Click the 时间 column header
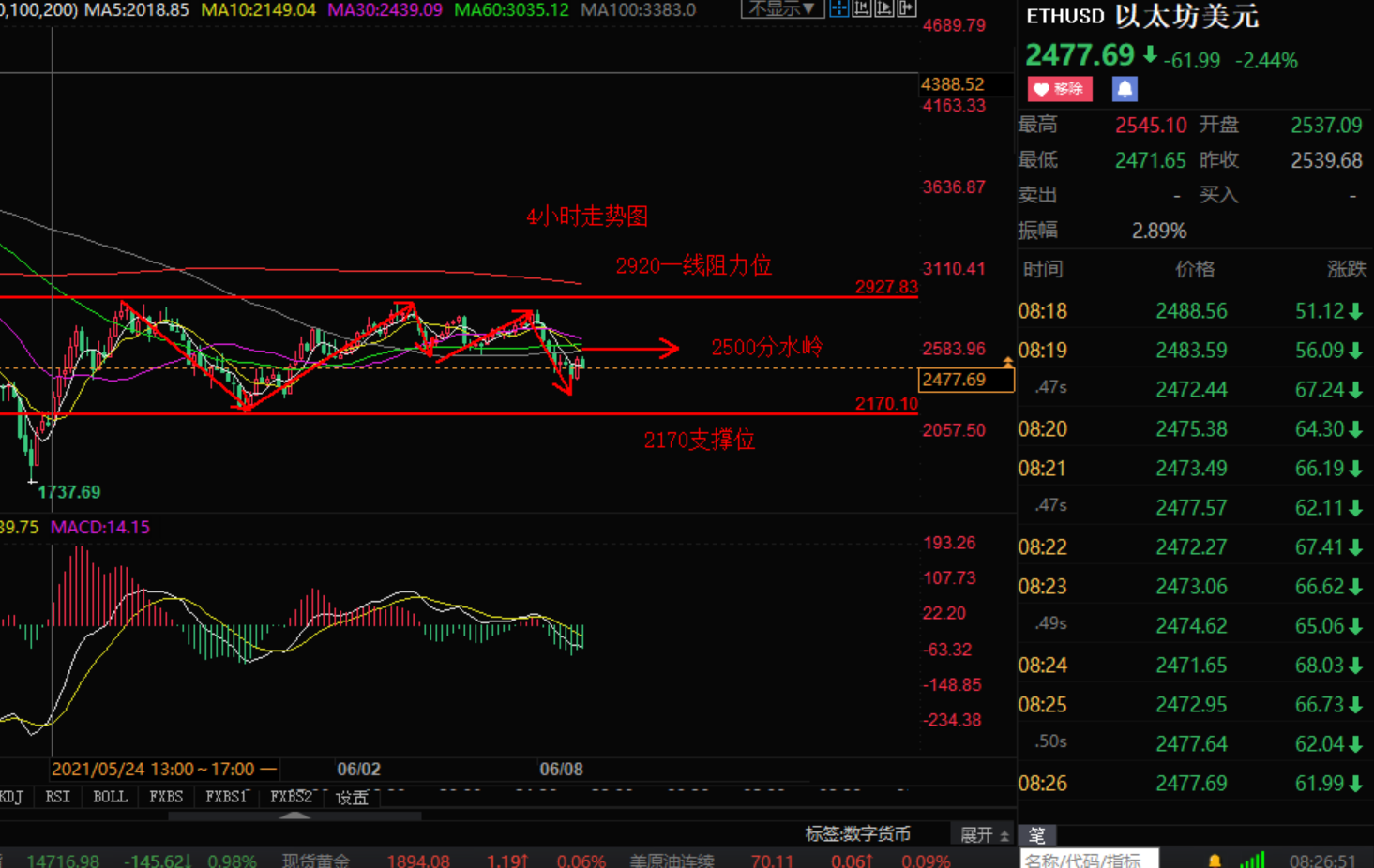Image resolution: width=1374 pixels, height=868 pixels. coord(1043,269)
